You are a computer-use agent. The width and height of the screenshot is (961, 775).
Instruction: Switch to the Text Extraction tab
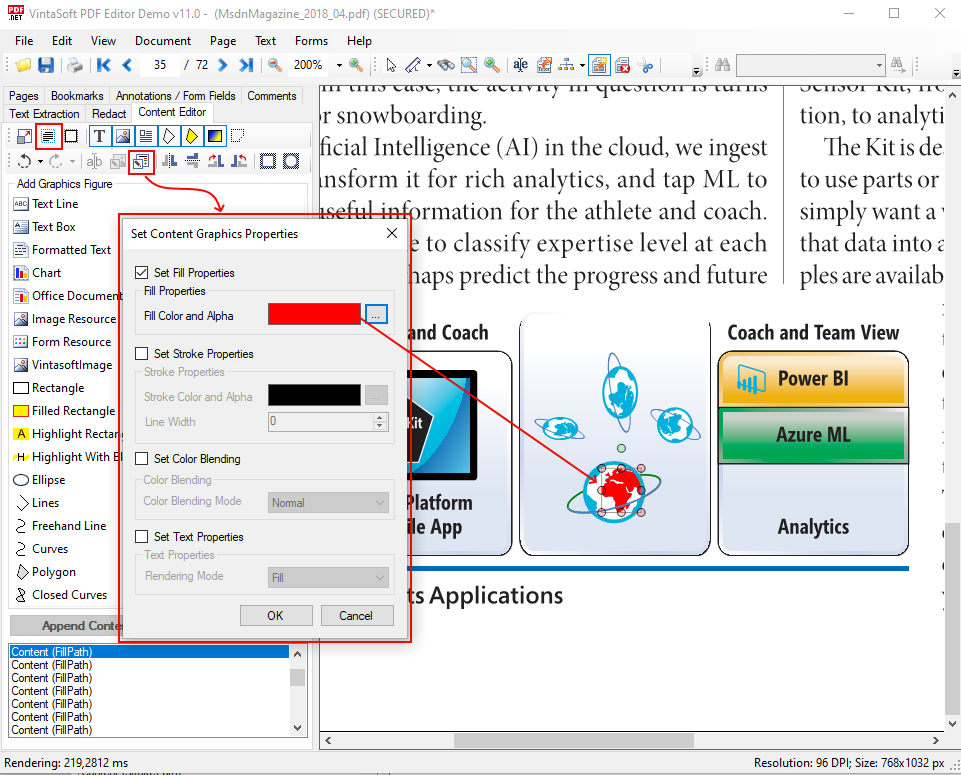point(44,114)
